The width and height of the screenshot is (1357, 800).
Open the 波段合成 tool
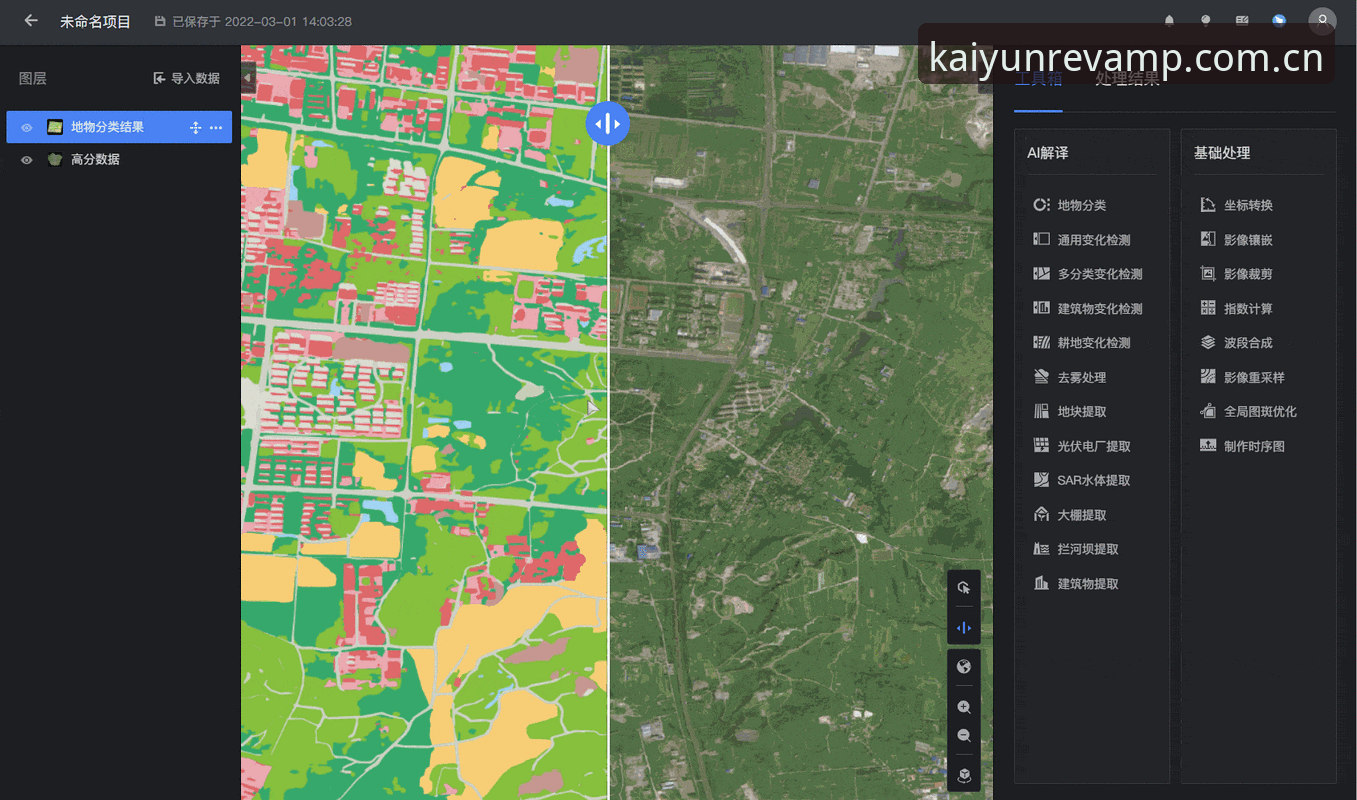pos(1235,343)
